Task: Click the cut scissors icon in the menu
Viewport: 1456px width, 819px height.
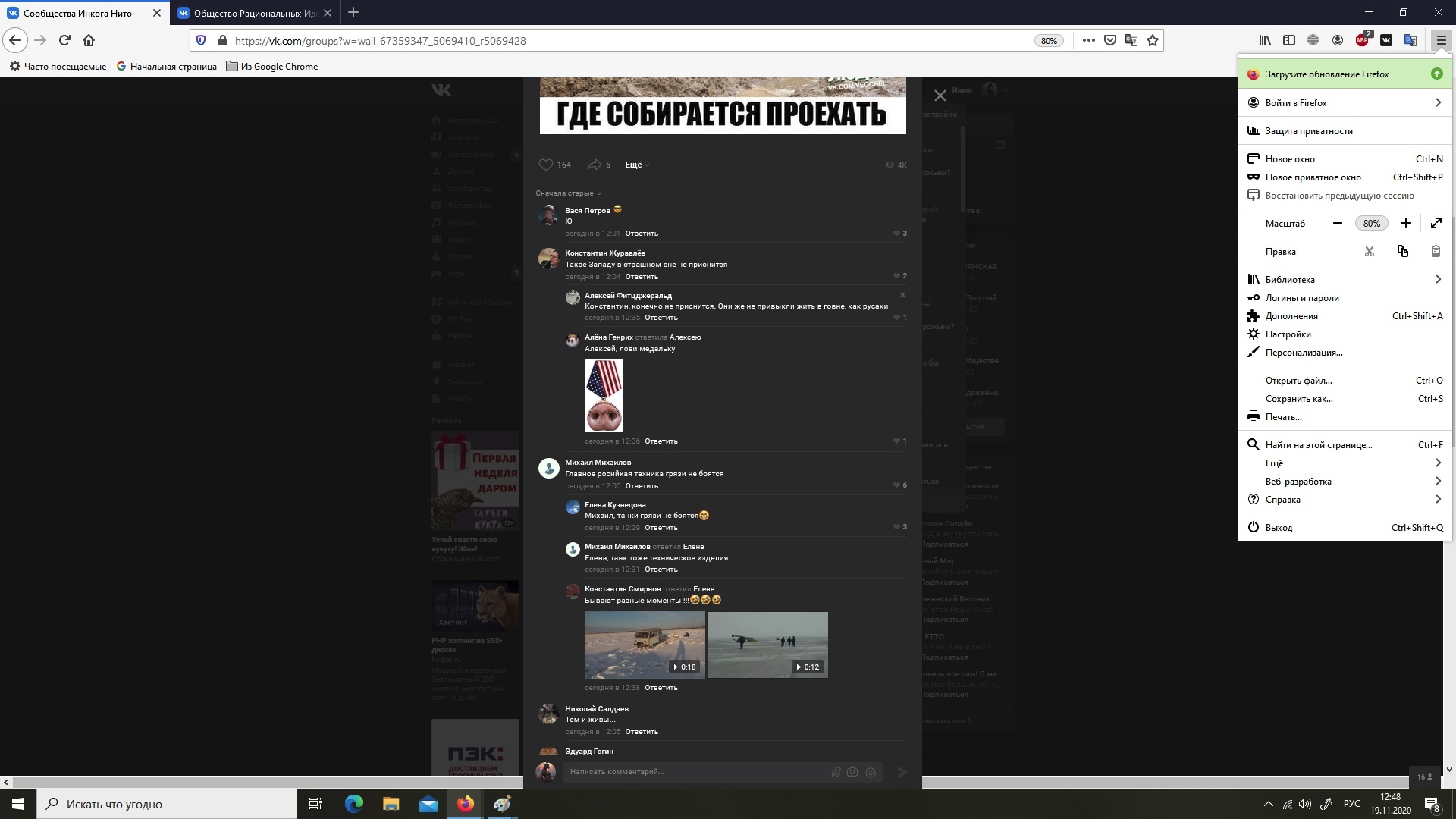Action: [1370, 252]
